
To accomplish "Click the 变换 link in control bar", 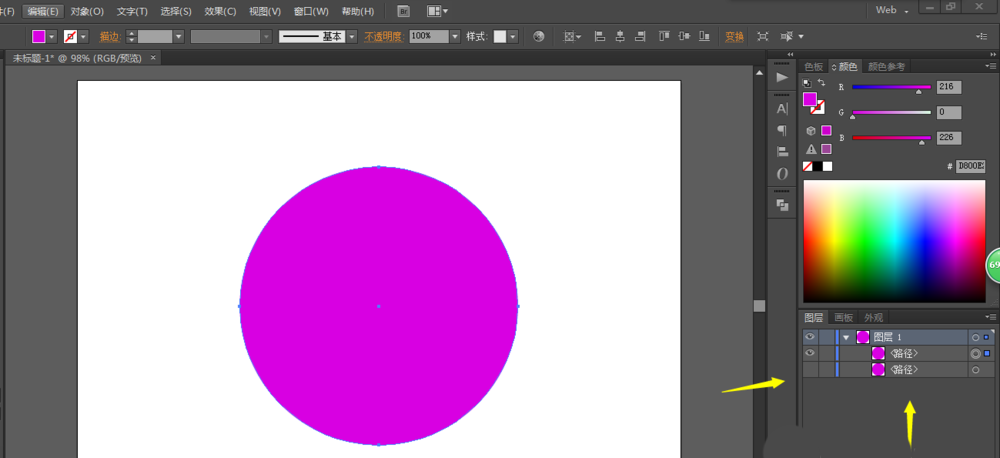I will (734, 36).
